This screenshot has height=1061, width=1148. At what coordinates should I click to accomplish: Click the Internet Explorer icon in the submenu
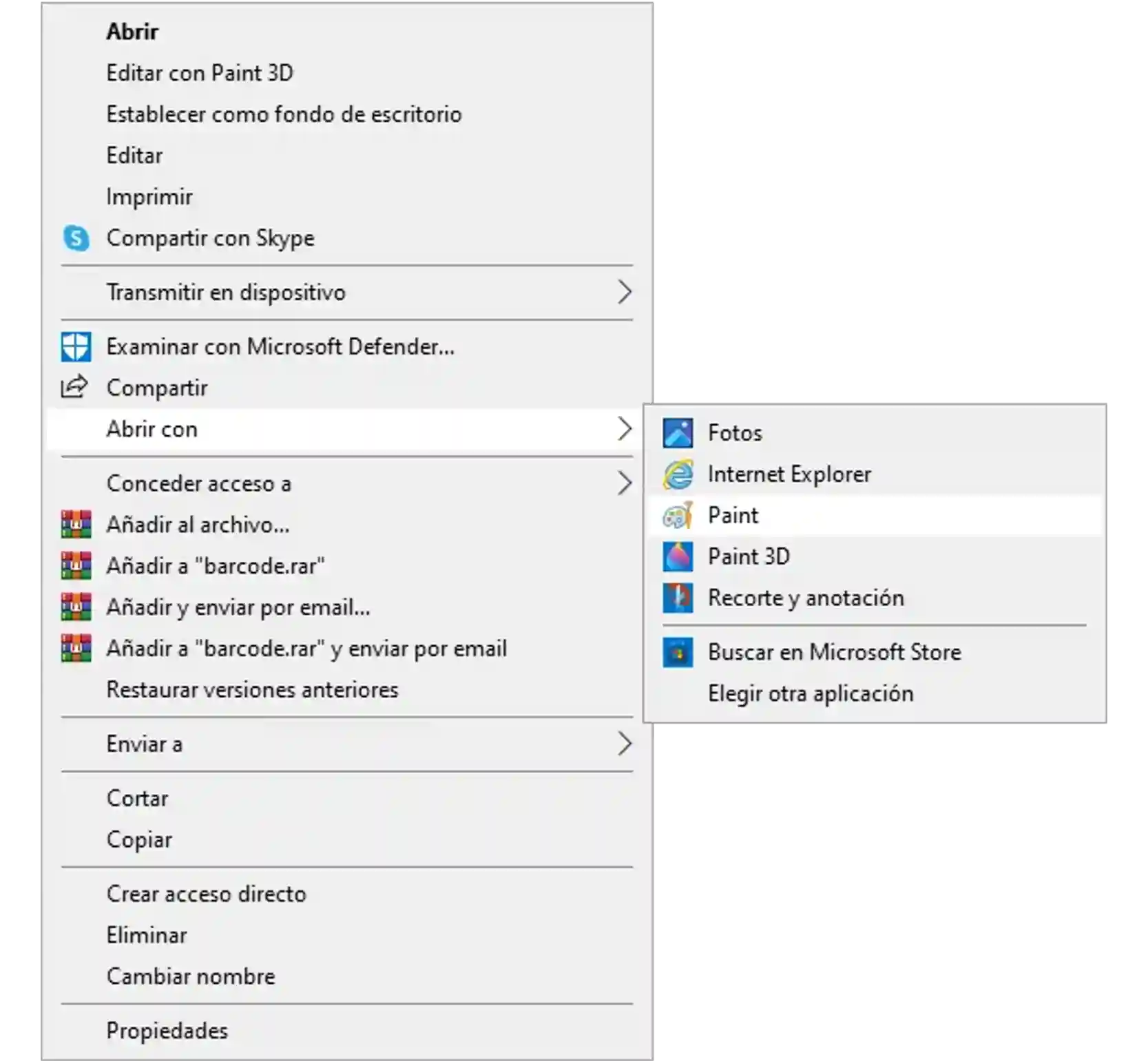tap(678, 474)
